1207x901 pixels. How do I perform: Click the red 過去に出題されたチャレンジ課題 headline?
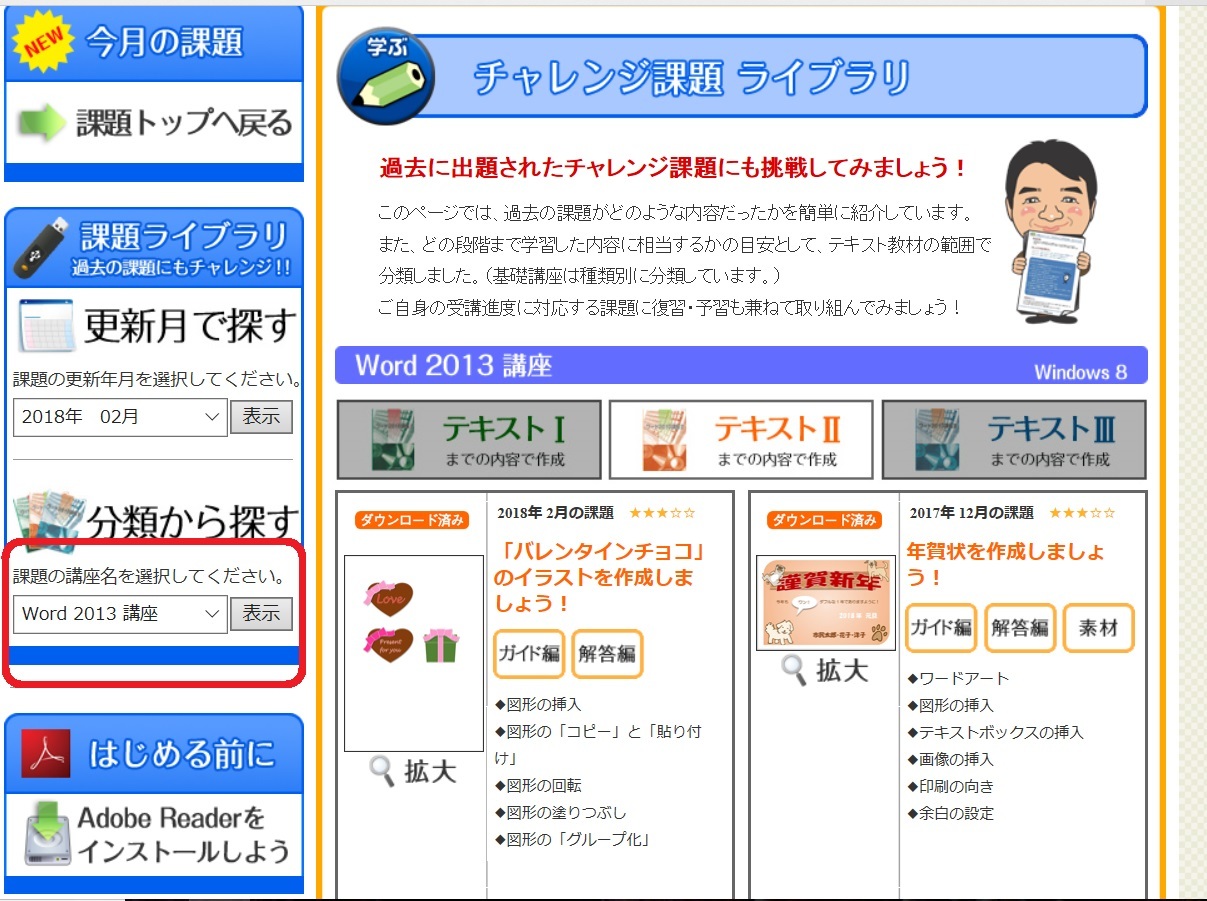point(674,168)
